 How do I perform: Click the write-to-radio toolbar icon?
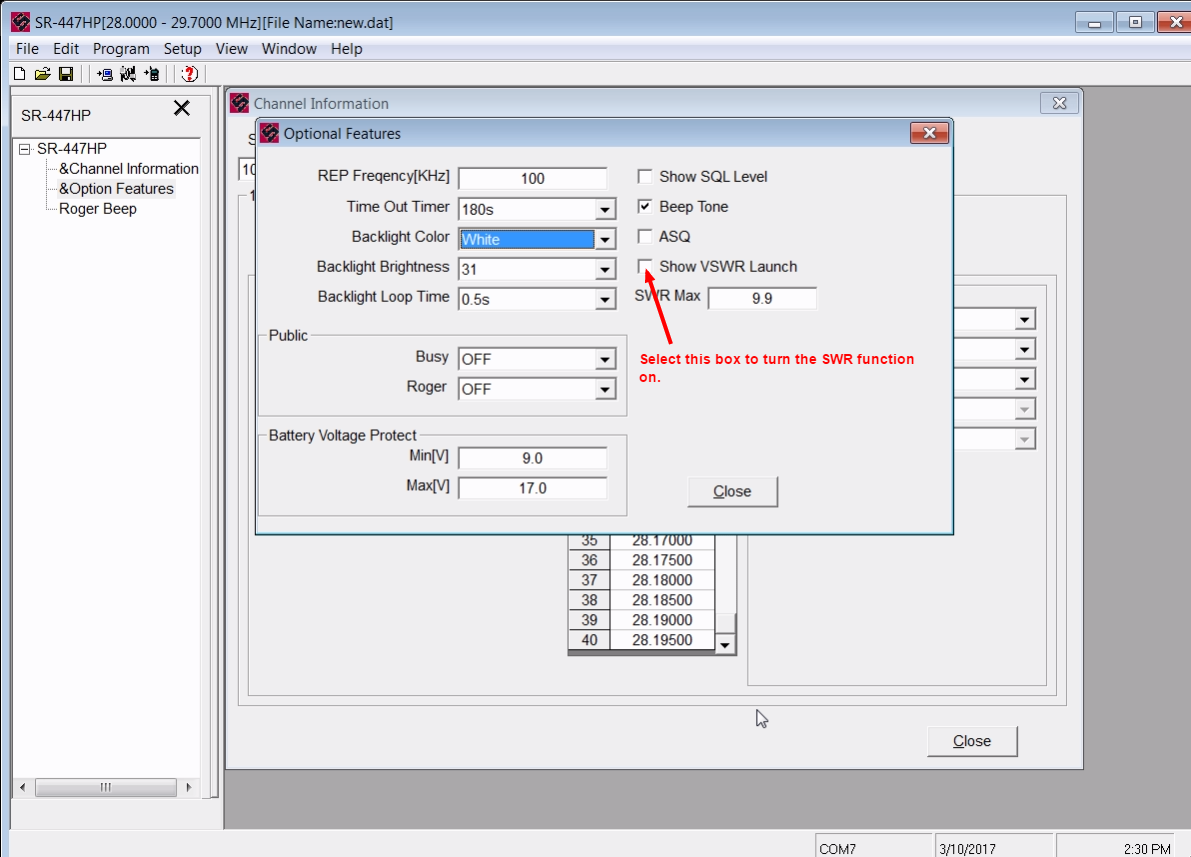point(152,74)
